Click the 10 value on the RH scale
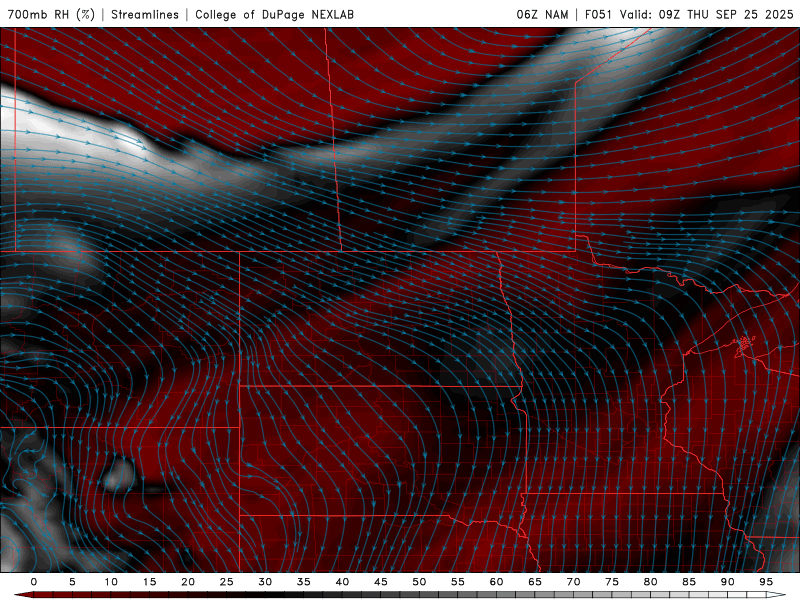800x600 pixels. click(111, 582)
